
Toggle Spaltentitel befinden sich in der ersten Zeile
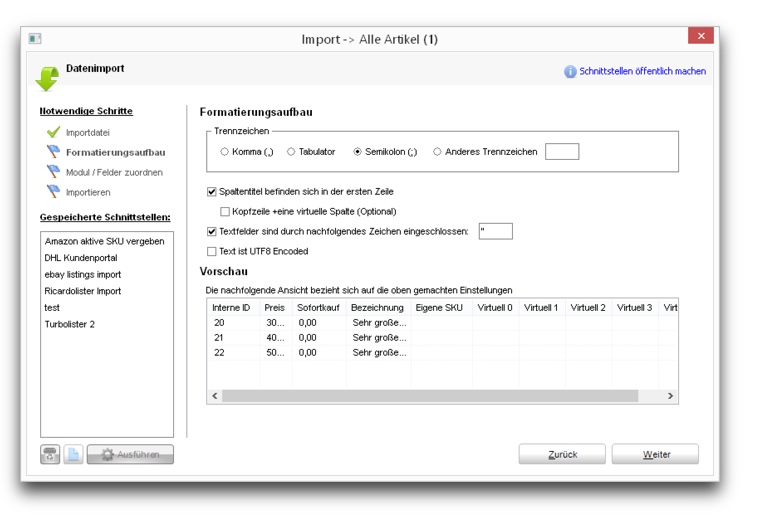click(211, 192)
